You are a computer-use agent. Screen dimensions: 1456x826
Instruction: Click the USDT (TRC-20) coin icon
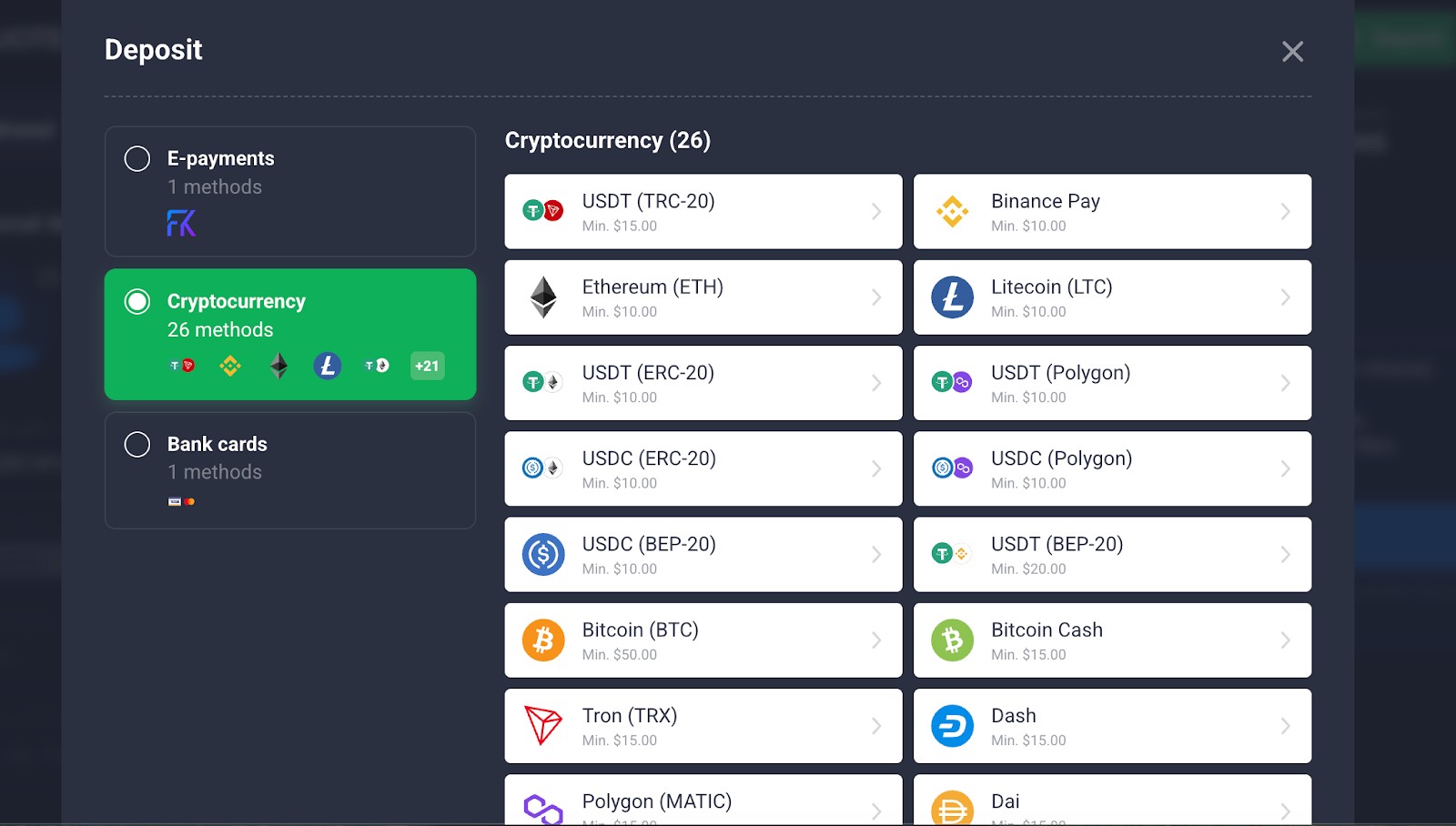coord(543,211)
